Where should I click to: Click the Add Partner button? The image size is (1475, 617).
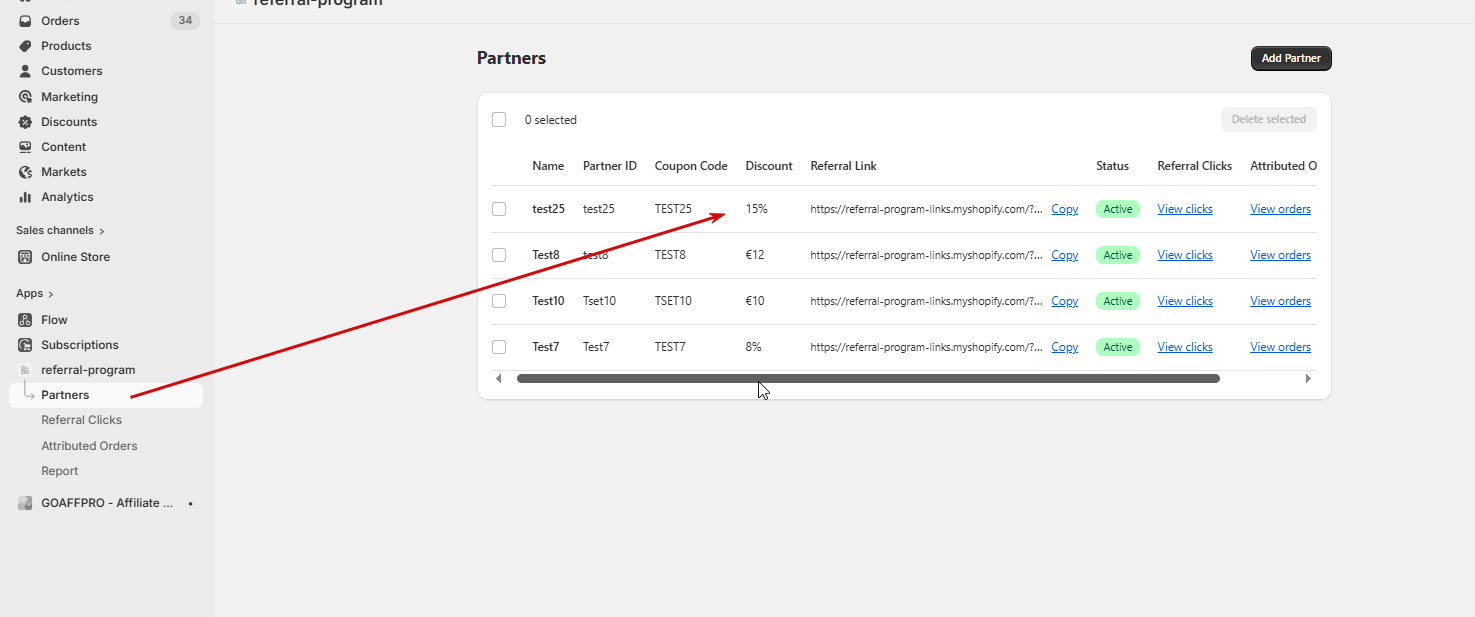tap(1291, 59)
